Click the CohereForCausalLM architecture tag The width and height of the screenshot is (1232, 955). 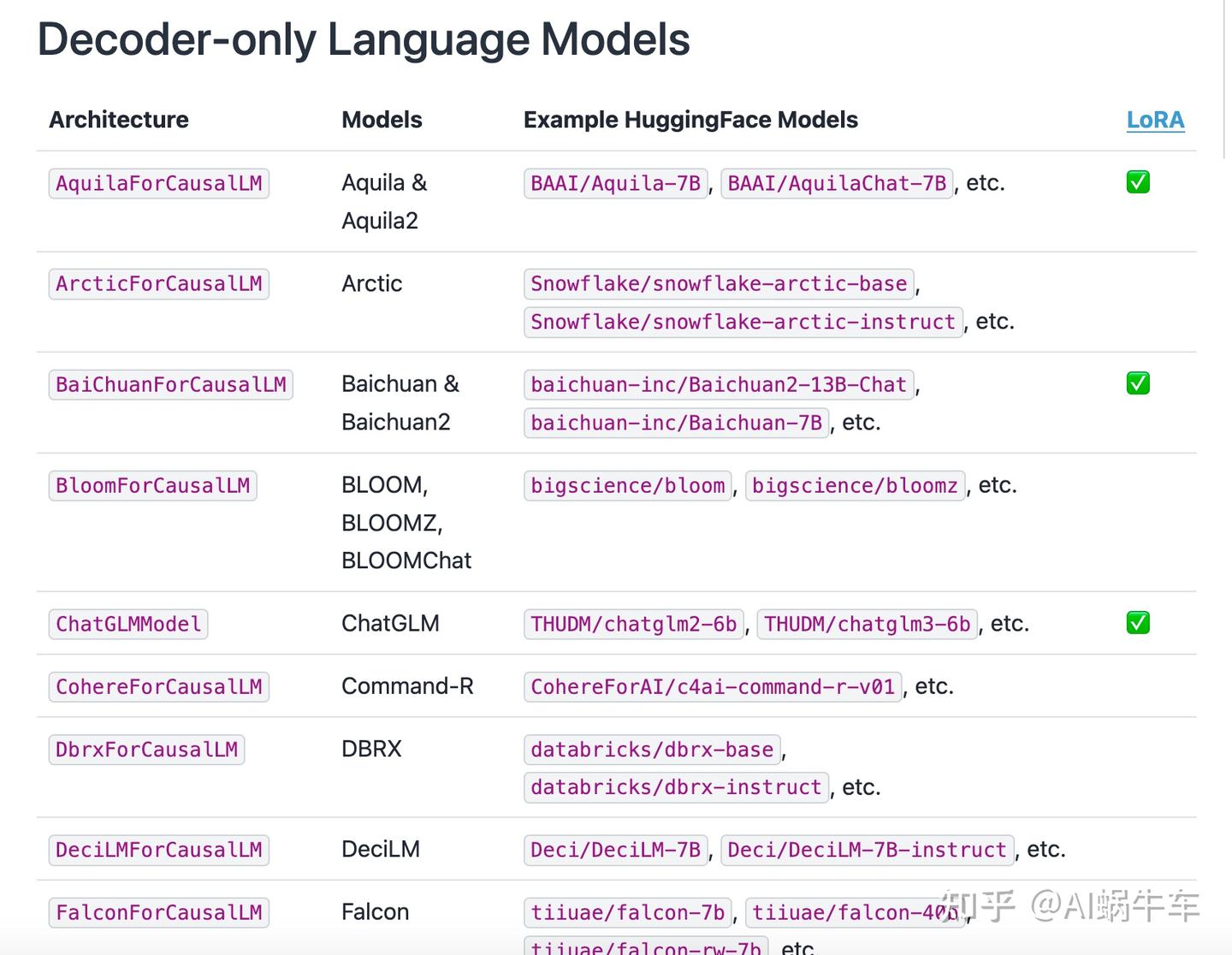tap(159, 686)
